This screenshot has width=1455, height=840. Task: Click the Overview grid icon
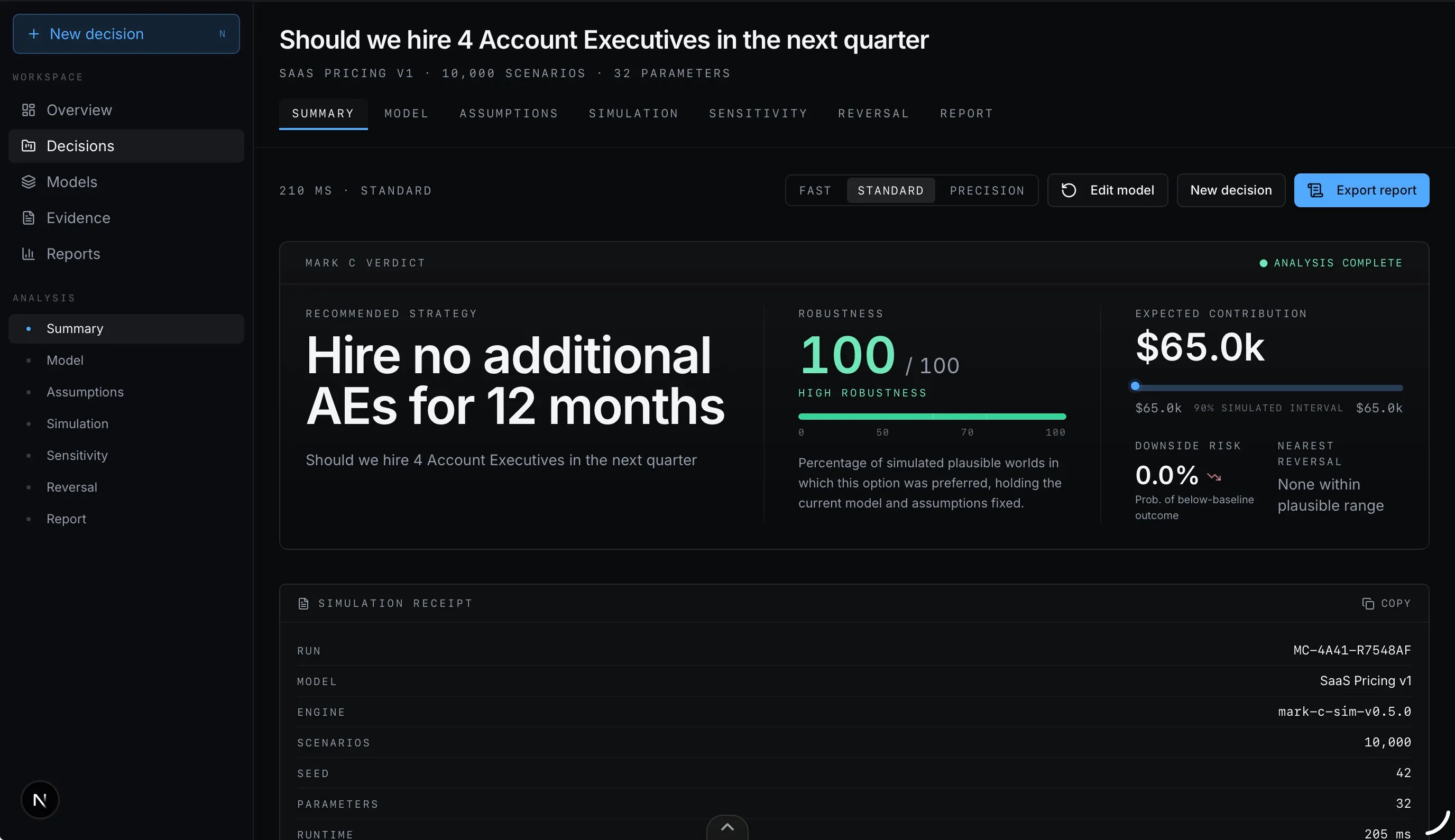pyautogui.click(x=28, y=110)
